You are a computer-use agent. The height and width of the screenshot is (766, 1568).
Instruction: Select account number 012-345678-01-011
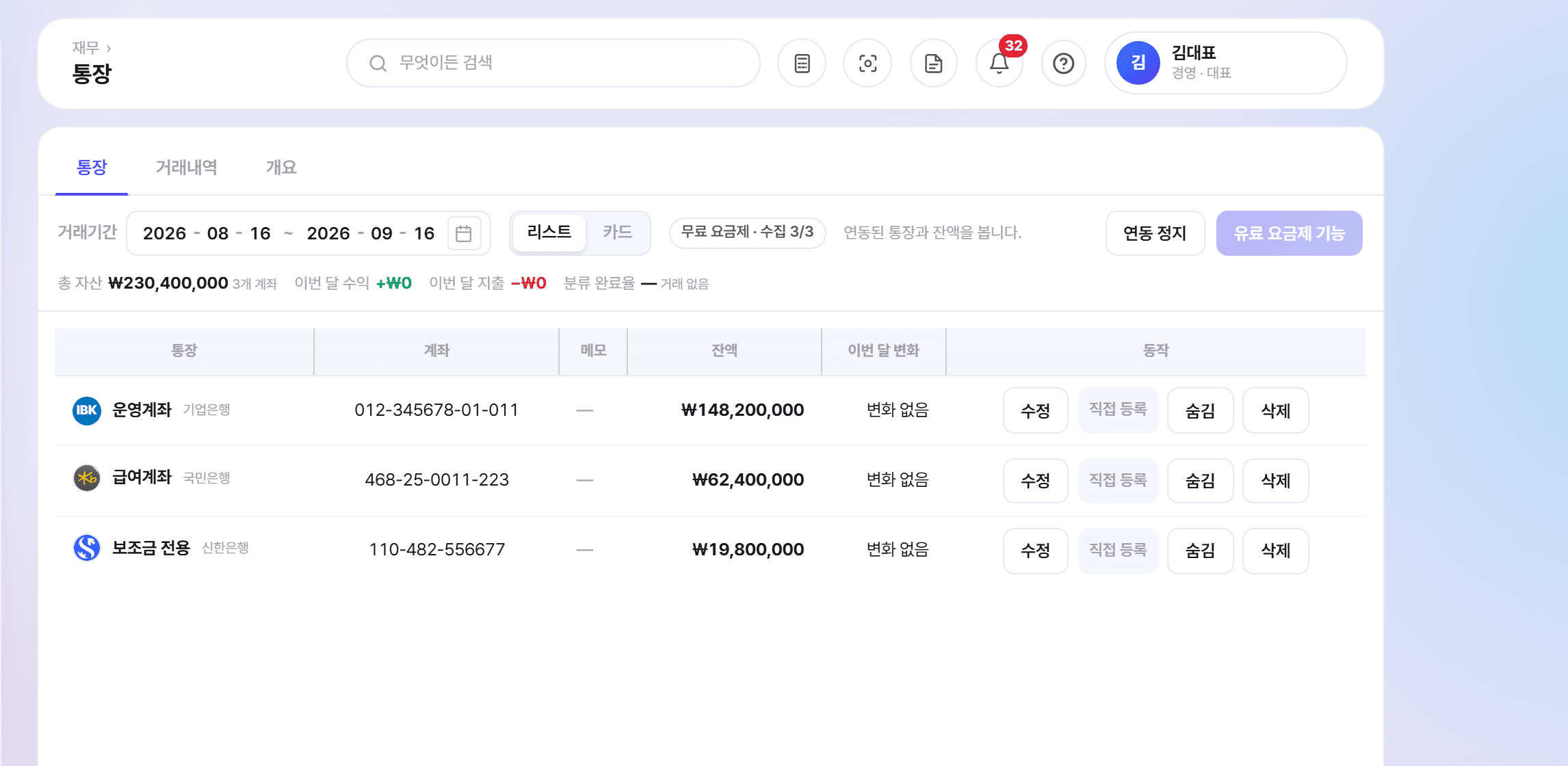coord(436,410)
